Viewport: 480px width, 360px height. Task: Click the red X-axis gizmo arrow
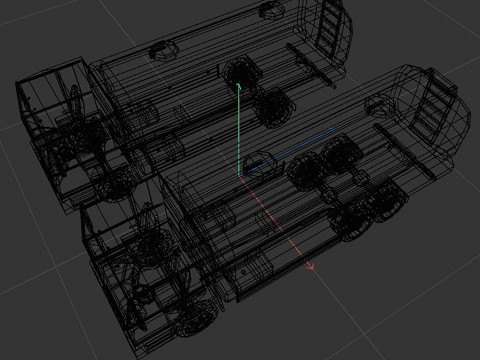(277, 222)
